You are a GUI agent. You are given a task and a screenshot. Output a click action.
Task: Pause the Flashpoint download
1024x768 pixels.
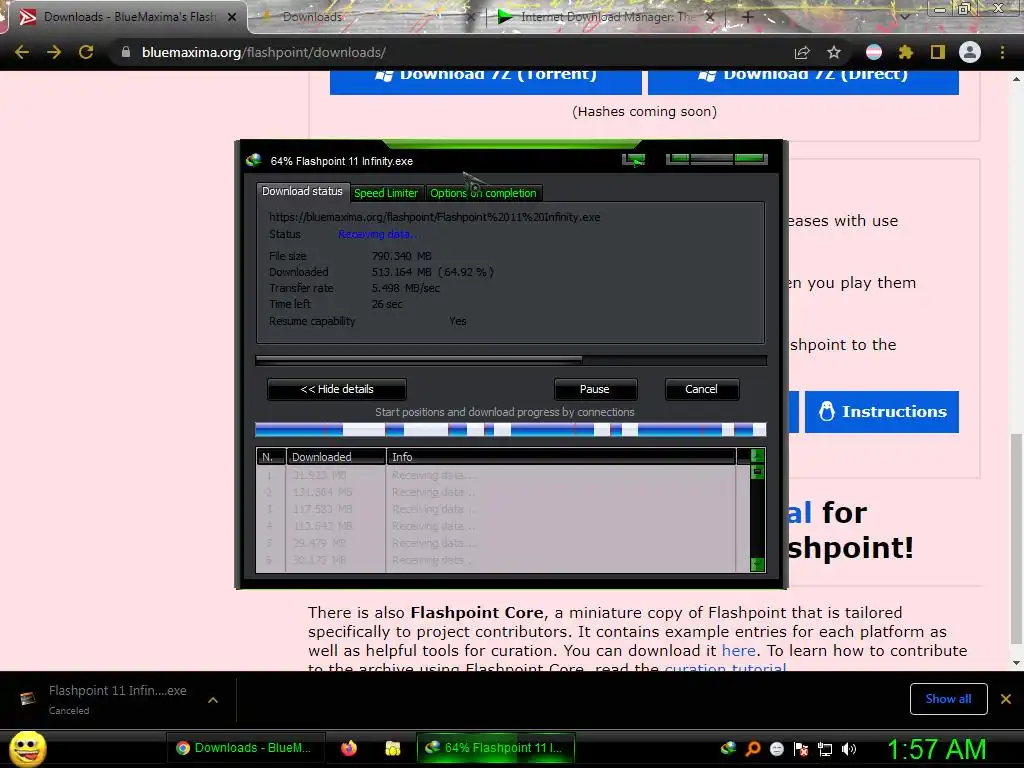point(595,389)
